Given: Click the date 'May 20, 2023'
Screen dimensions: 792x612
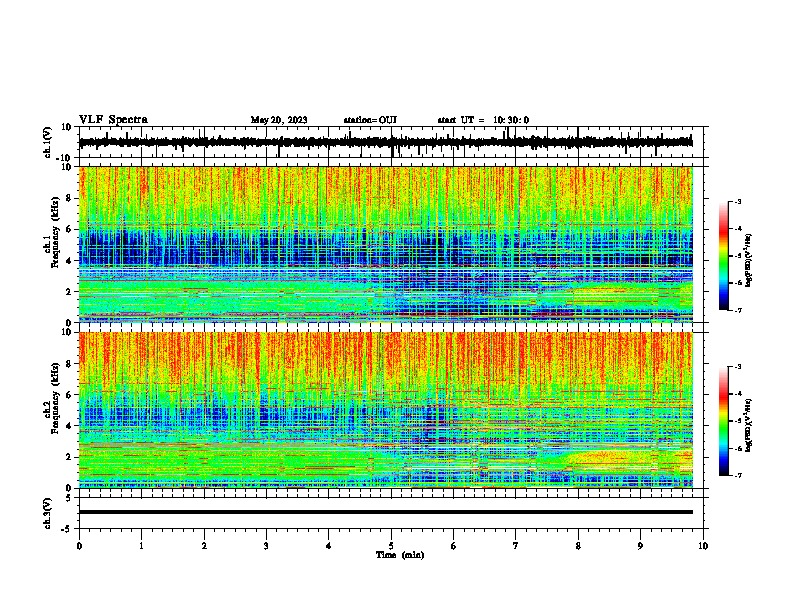Looking at the screenshot, I should click(279, 120).
